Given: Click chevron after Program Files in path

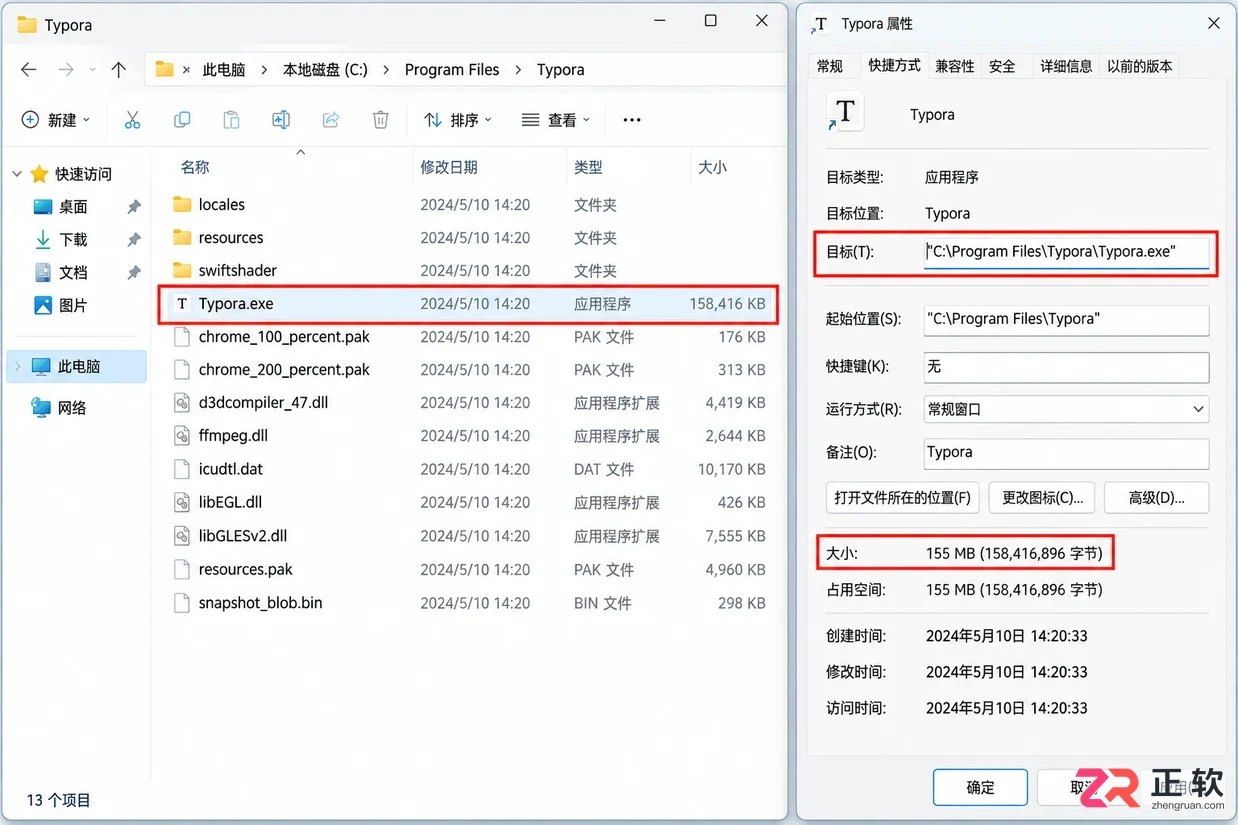Looking at the screenshot, I should [518, 70].
